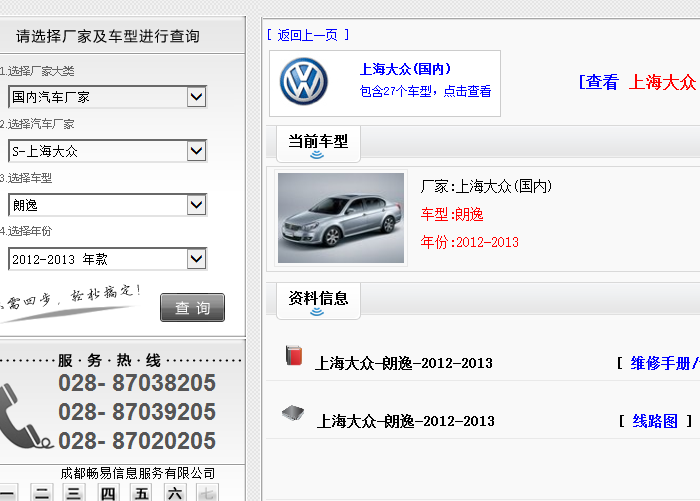700x501 pixels.
Task: Click the 四 numbered button
Action: 108,493
